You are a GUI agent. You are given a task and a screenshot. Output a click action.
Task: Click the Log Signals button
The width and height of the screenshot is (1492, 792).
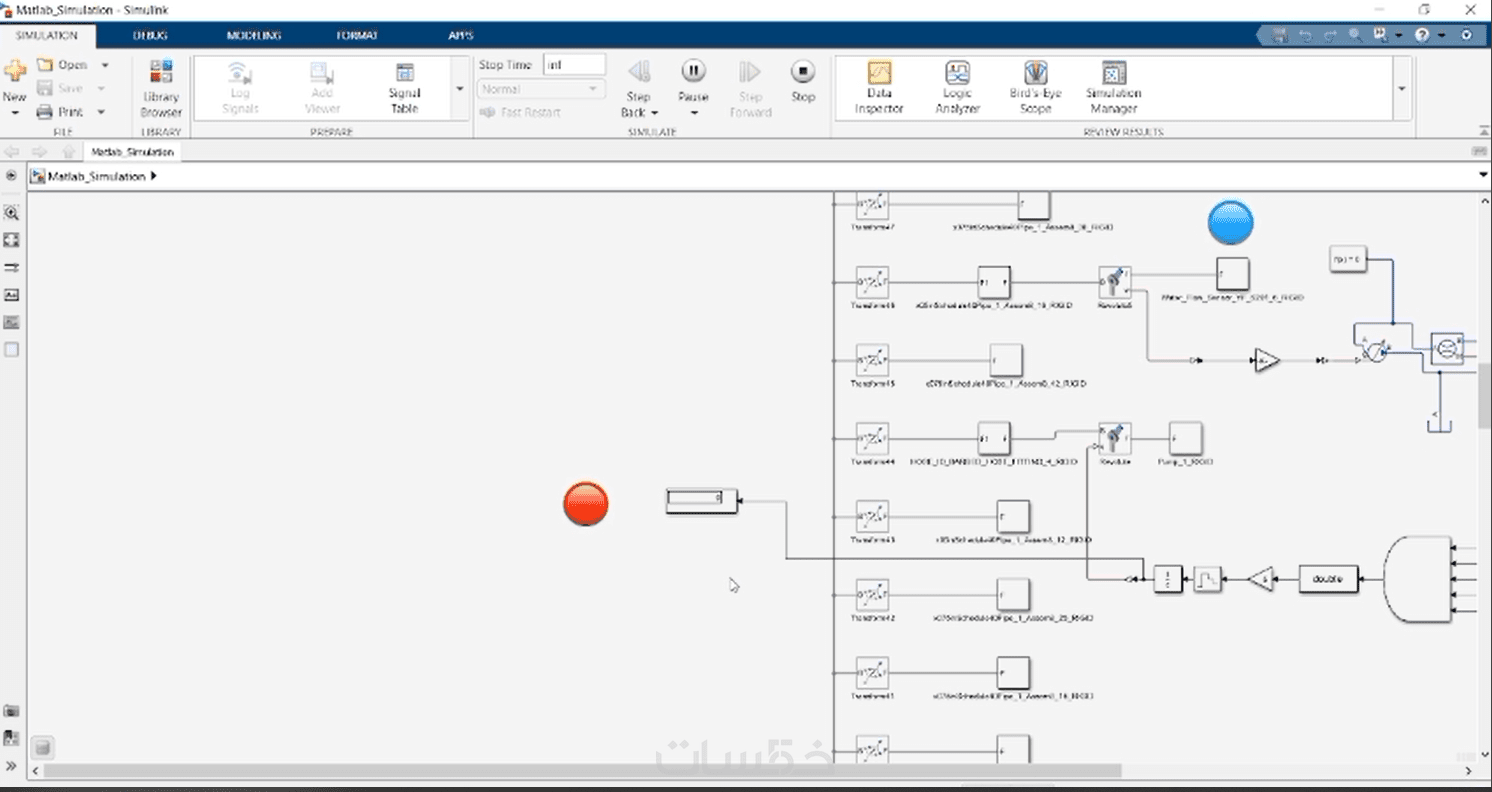[x=240, y=88]
